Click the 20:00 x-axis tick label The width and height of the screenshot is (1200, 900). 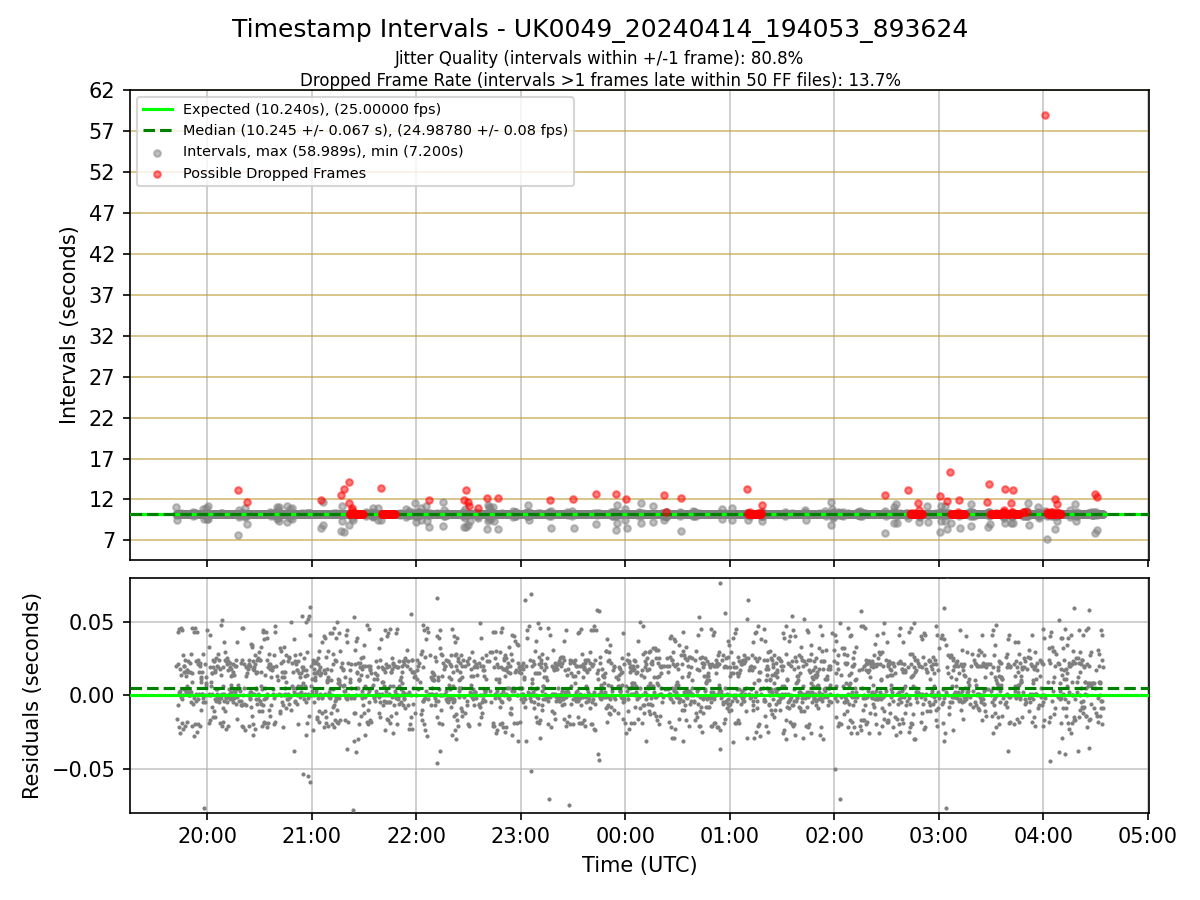coord(207,836)
